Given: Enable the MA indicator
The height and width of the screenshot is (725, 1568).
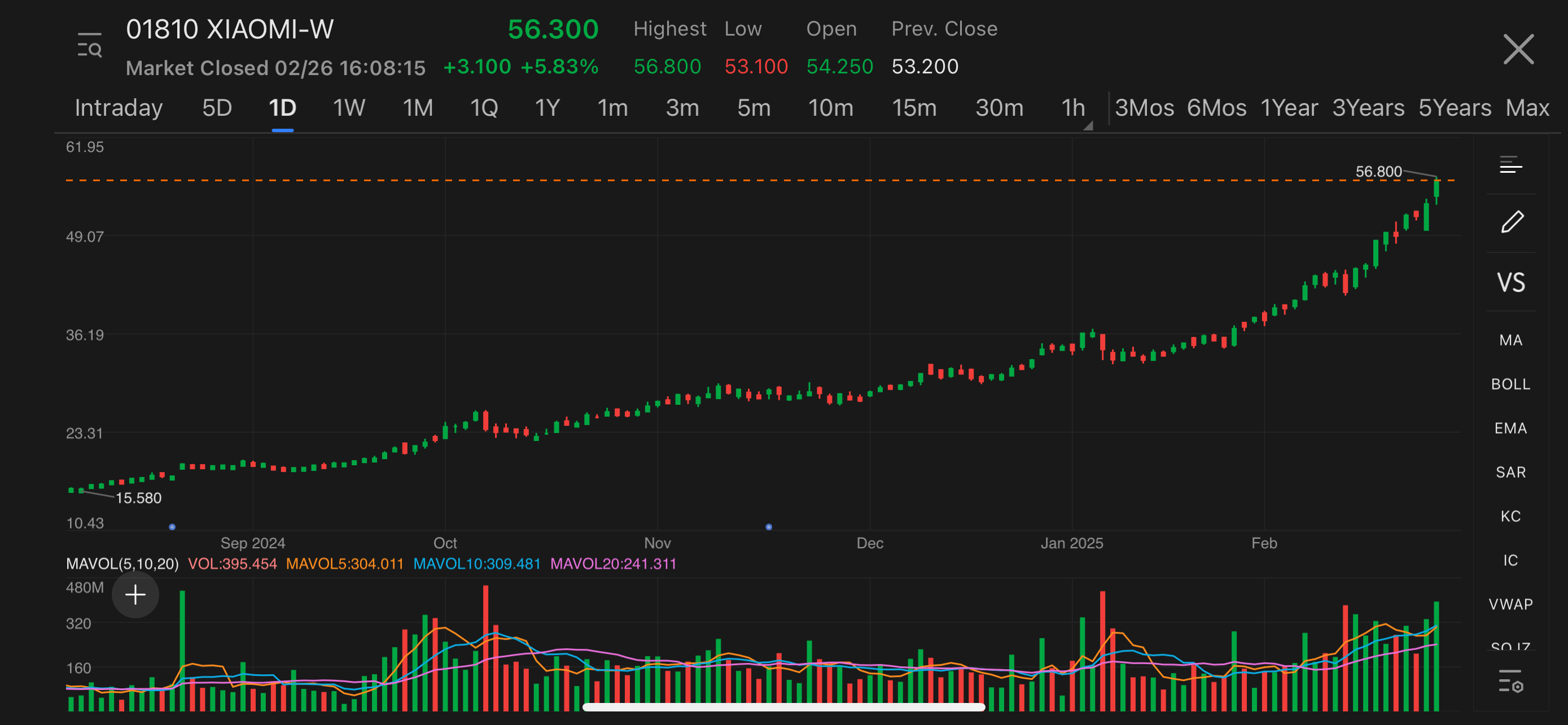Looking at the screenshot, I should point(1510,340).
